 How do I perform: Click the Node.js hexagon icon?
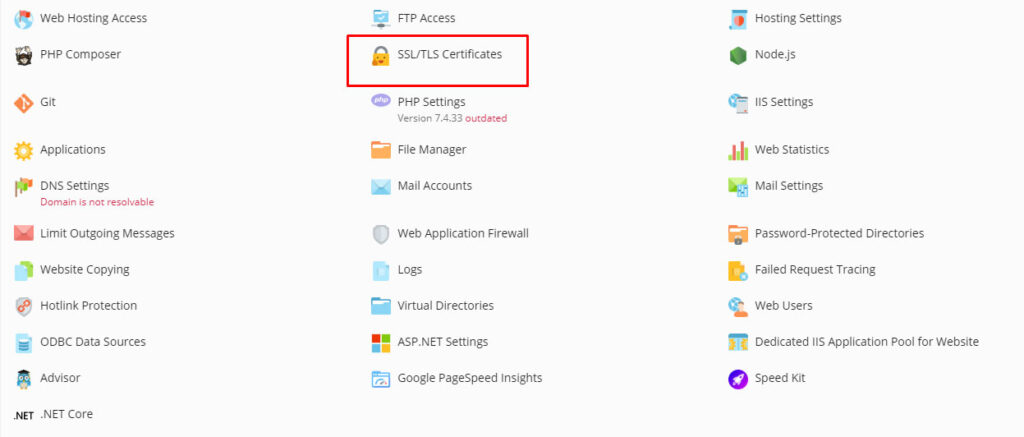pos(738,55)
